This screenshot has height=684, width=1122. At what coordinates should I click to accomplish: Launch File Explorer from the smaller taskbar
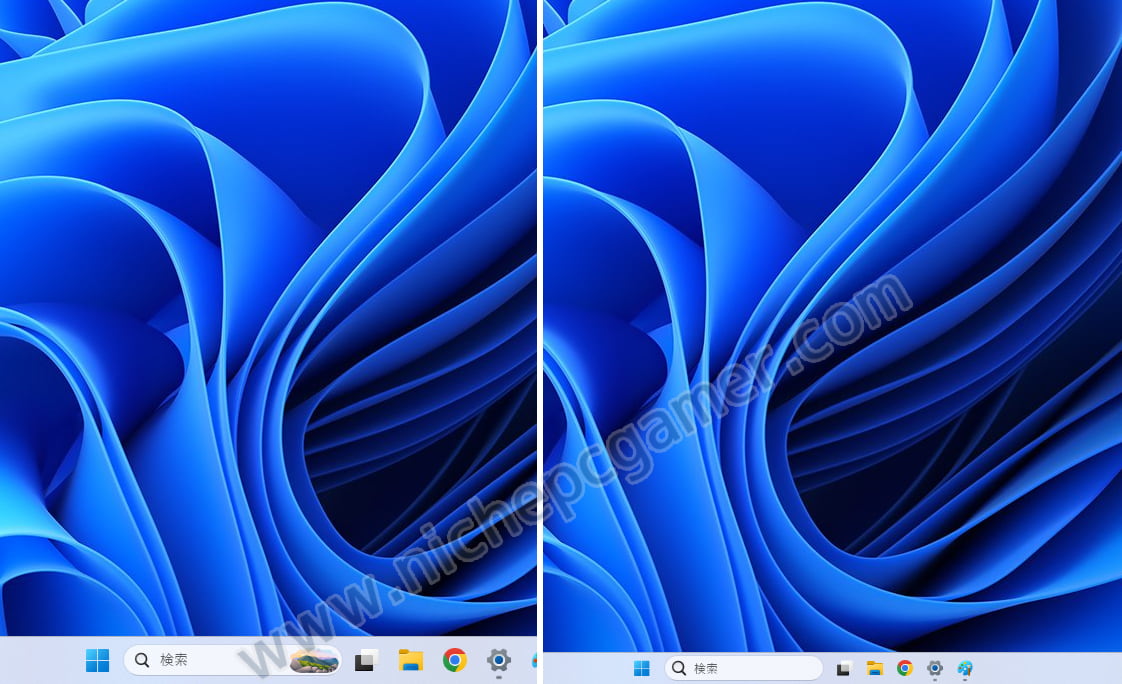click(874, 668)
